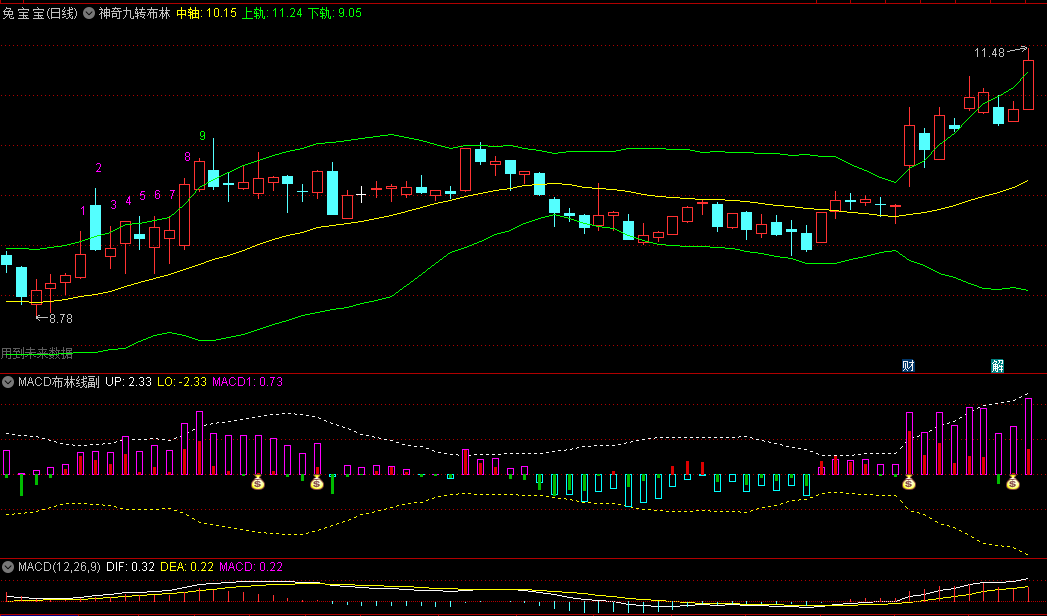
Task: Click the rightmost money bag signal icon
Action: point(1013,482)
